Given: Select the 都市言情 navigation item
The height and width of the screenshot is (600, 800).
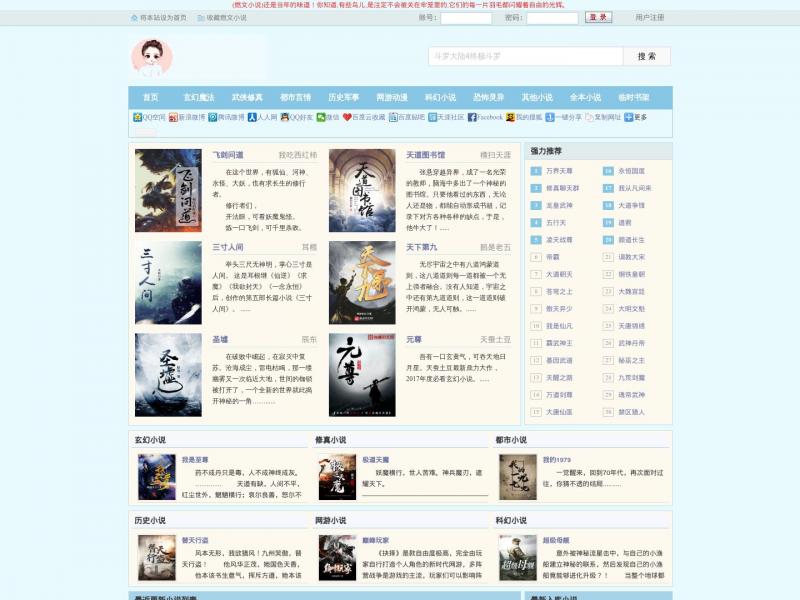Looking at the screenshot, I should [x=295, y=98].
